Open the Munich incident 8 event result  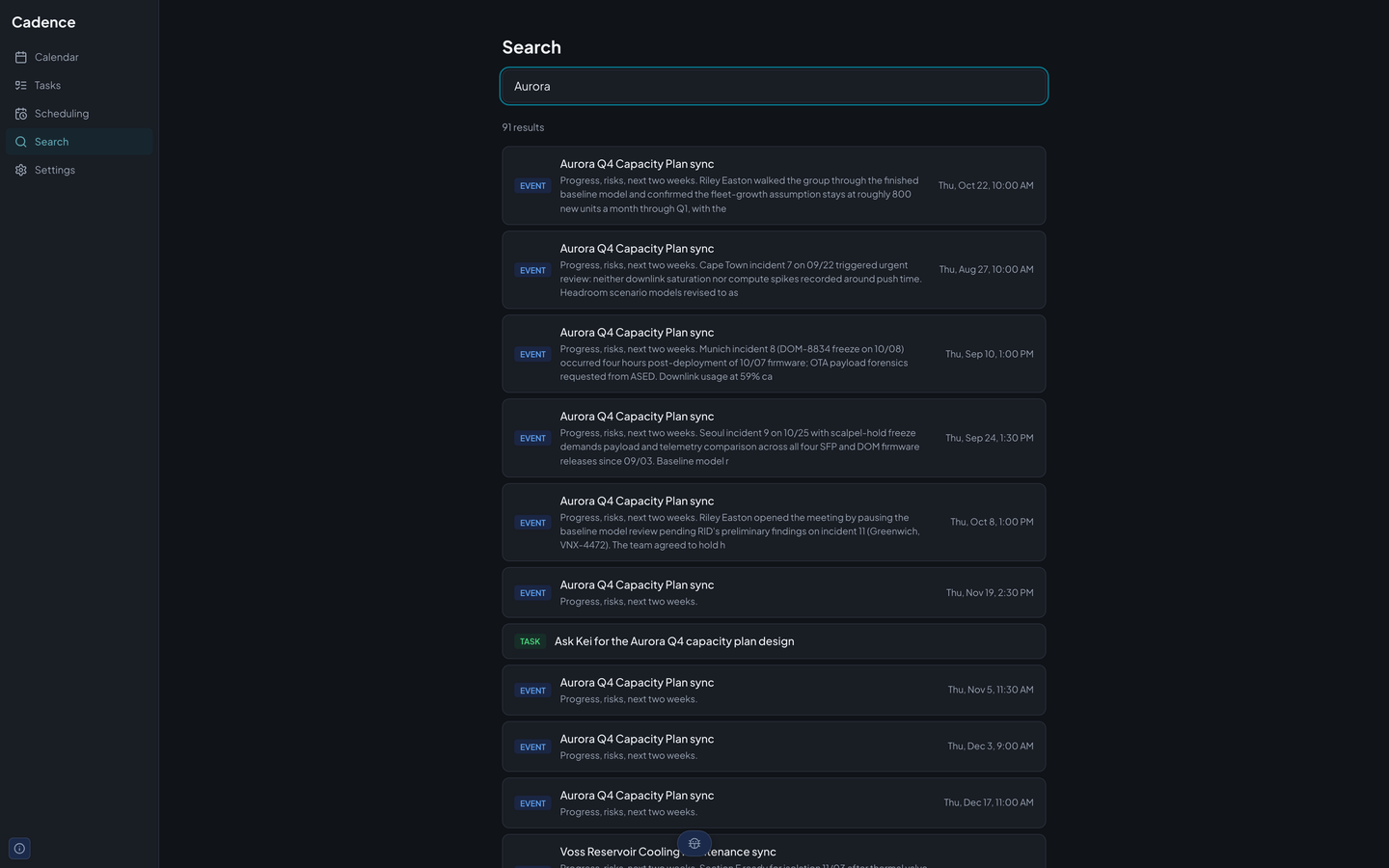(774, 354)
